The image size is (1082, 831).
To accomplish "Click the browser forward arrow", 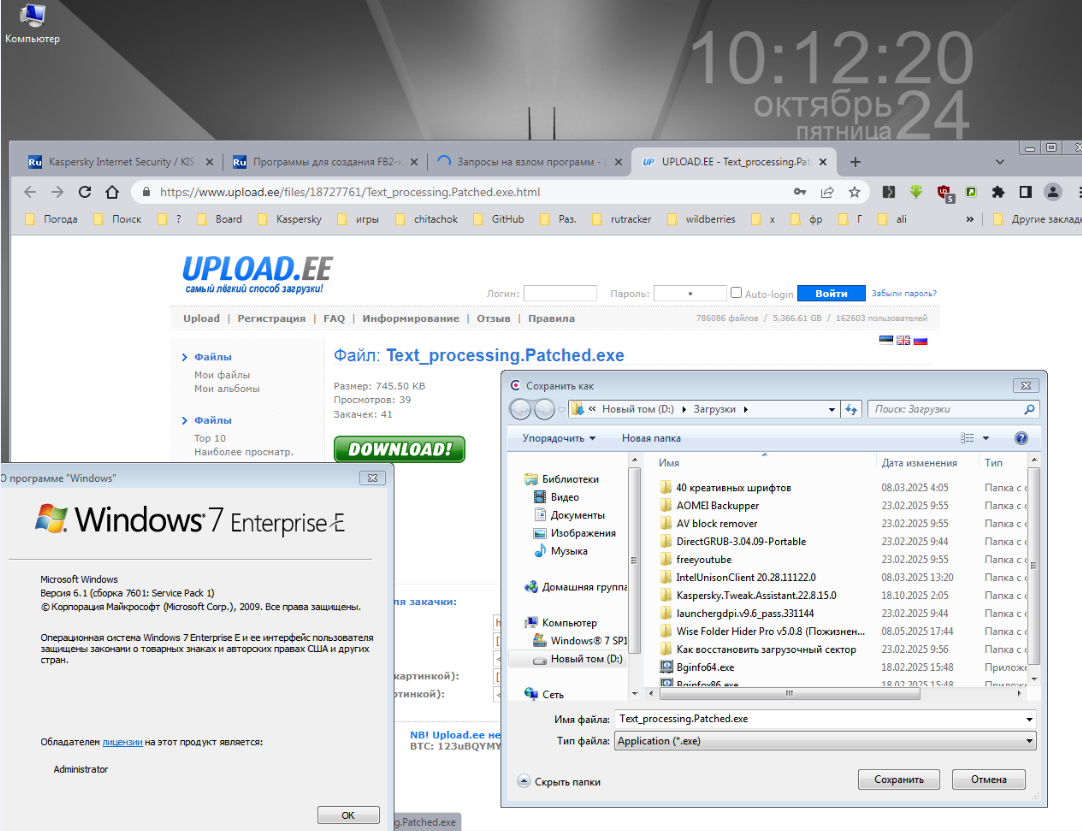I will coord(57,192).
